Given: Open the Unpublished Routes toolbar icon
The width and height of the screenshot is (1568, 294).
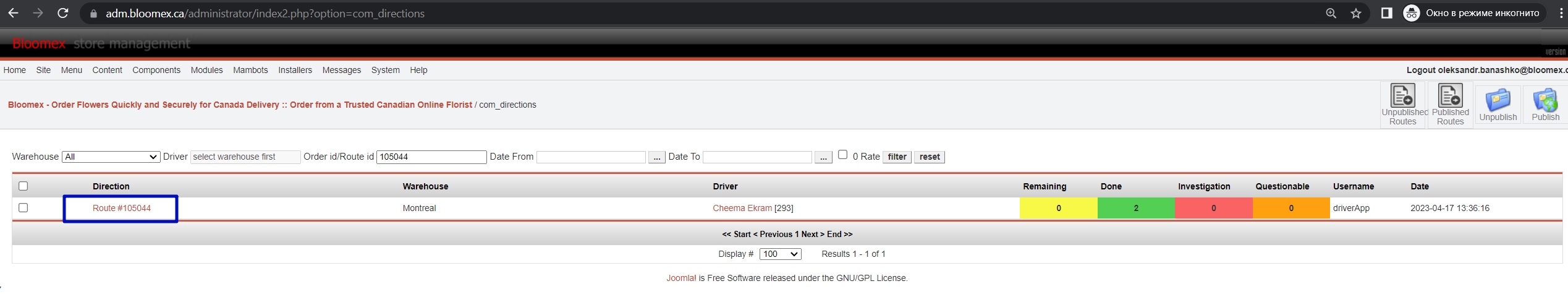Looking at the screenshot, I should tap(1402, 105).
